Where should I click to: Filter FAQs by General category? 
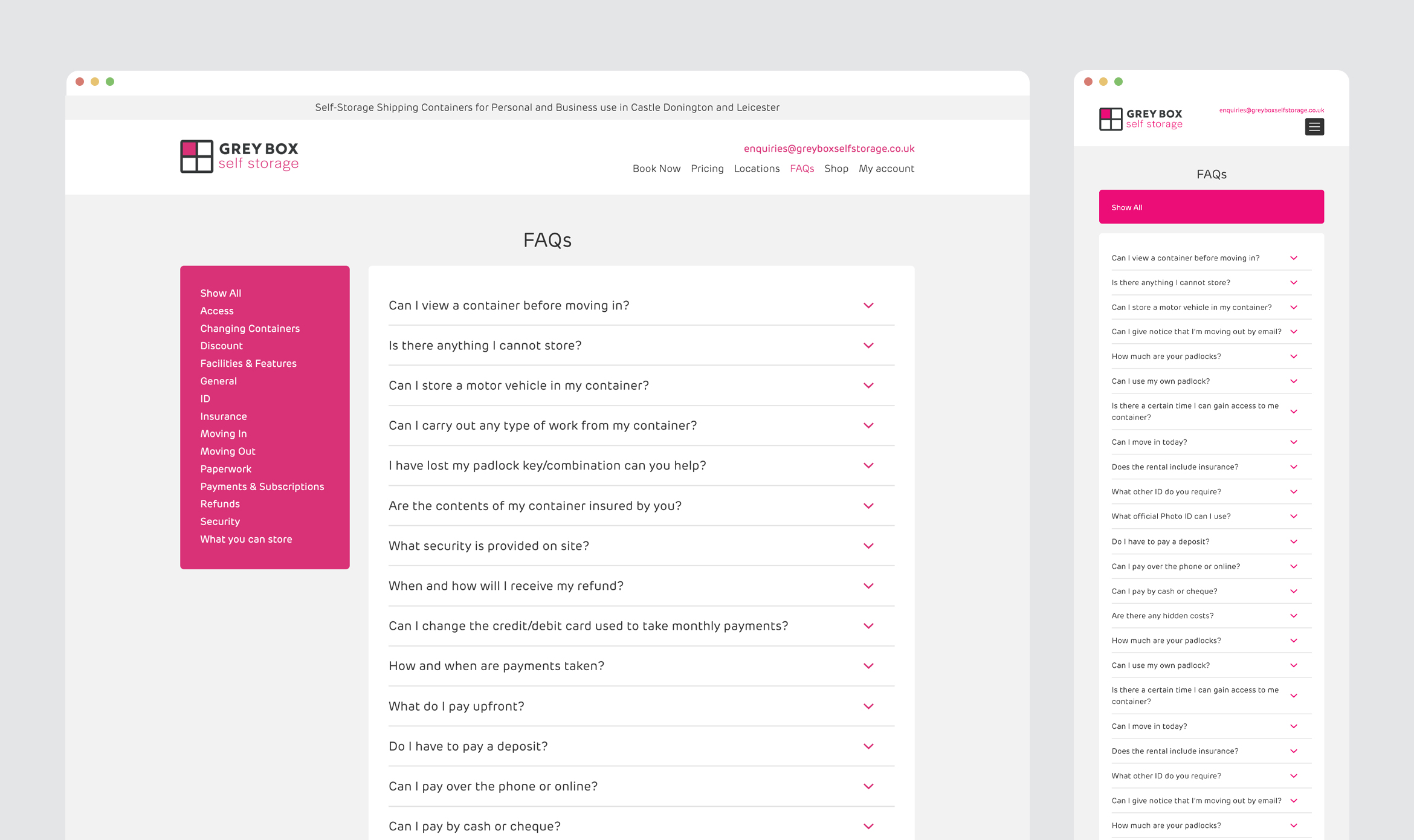tap(218, 381)
